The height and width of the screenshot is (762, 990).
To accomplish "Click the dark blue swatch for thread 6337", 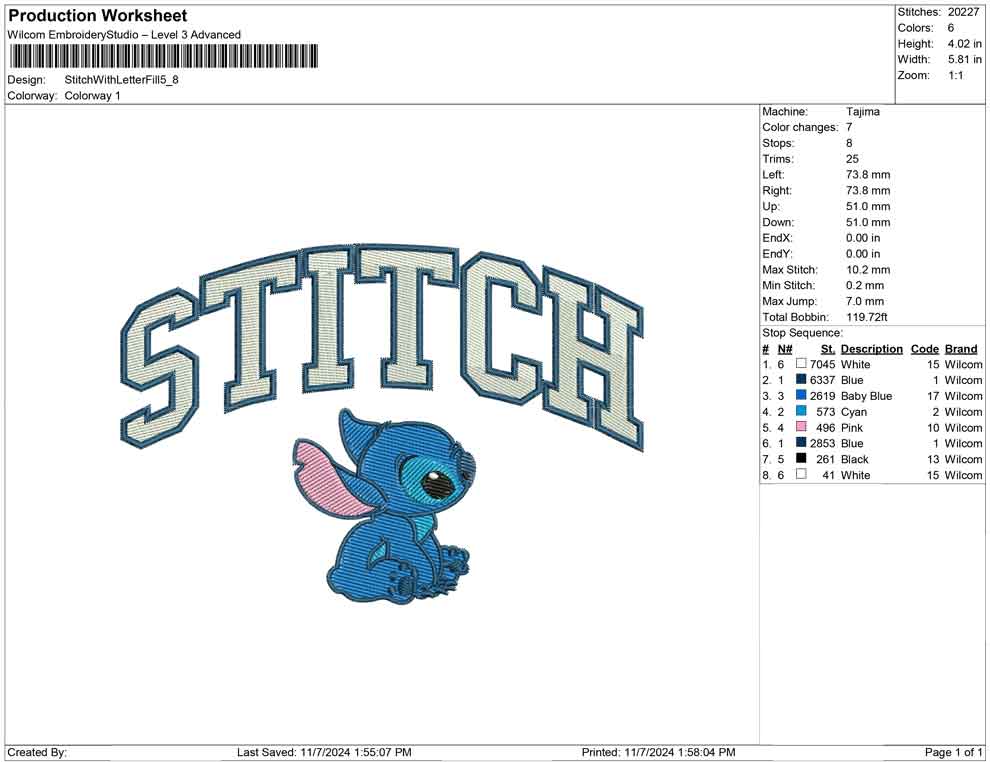I will (x=801, y=379).
